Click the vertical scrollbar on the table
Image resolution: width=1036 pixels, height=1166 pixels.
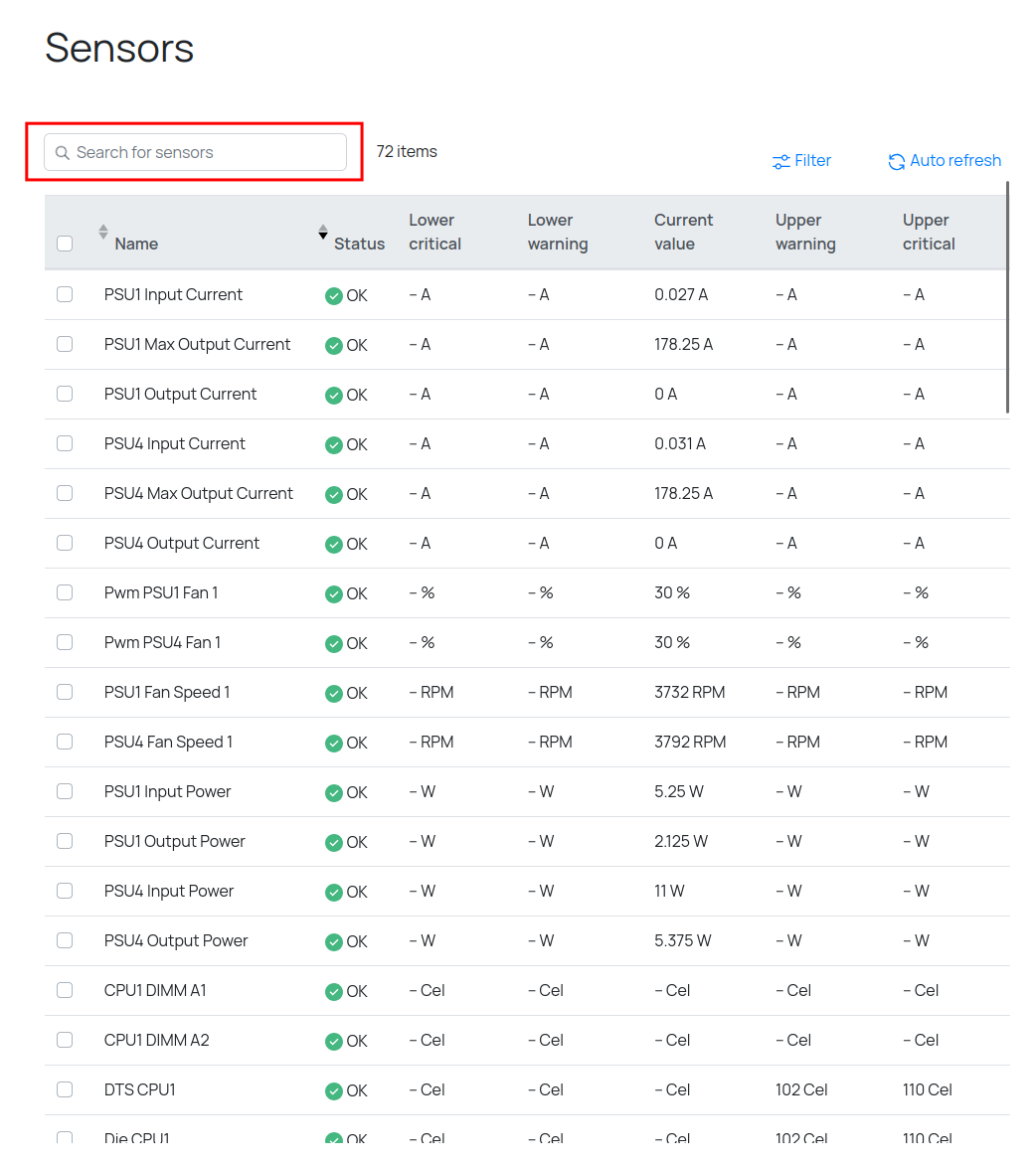coord(1007,296)
